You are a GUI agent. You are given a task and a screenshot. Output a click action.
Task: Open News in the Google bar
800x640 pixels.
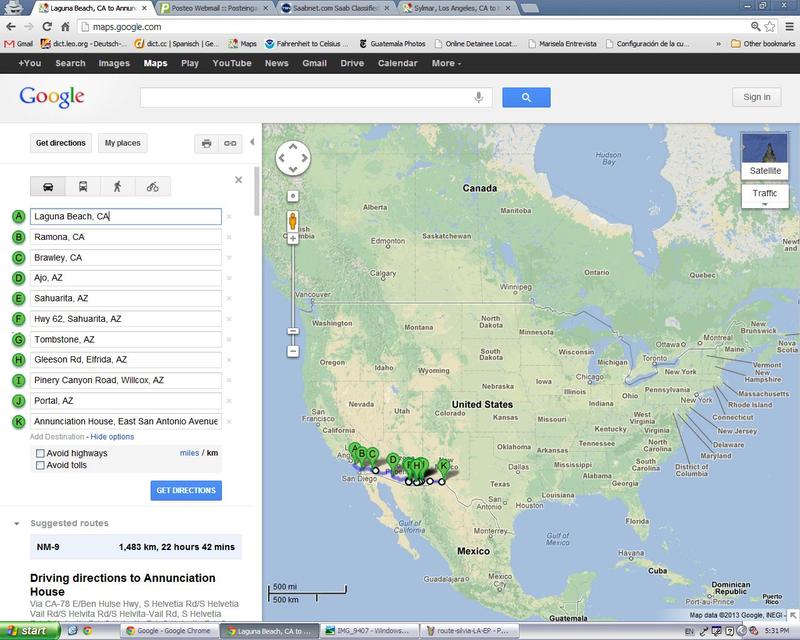click(x=277, y=63)
